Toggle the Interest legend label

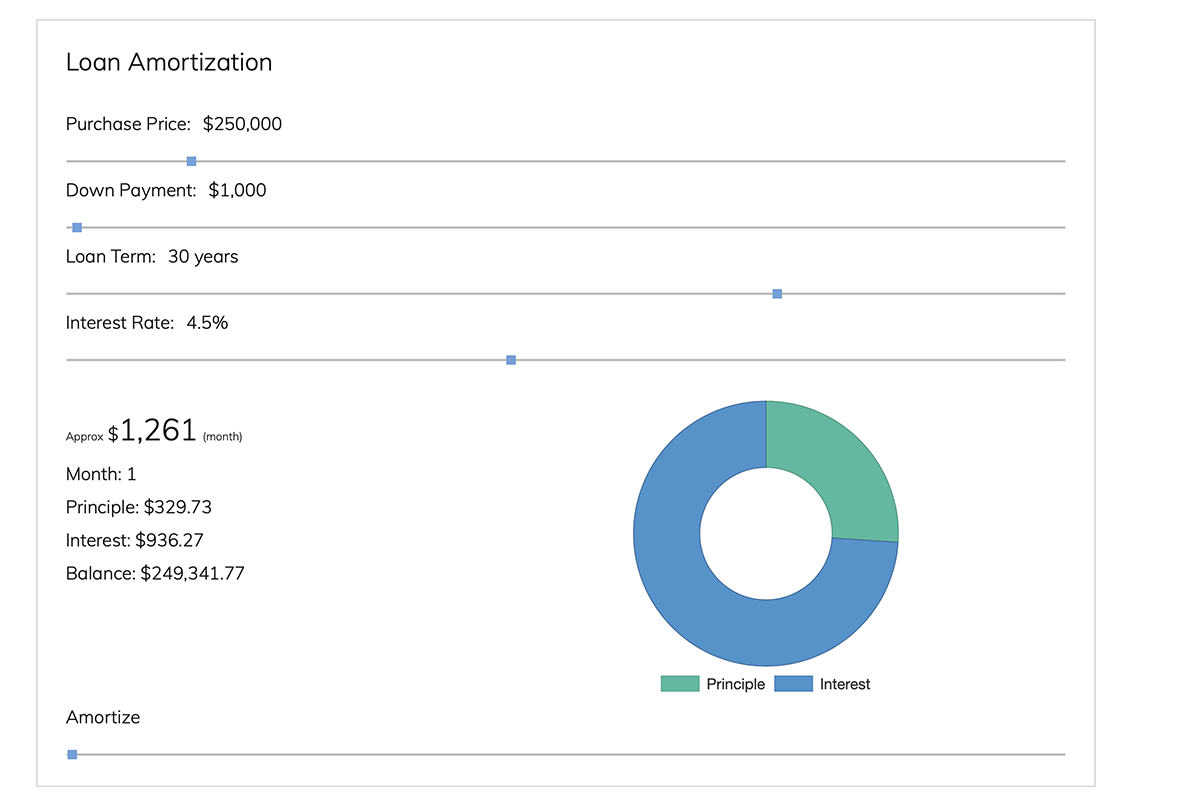click(845, 684)
